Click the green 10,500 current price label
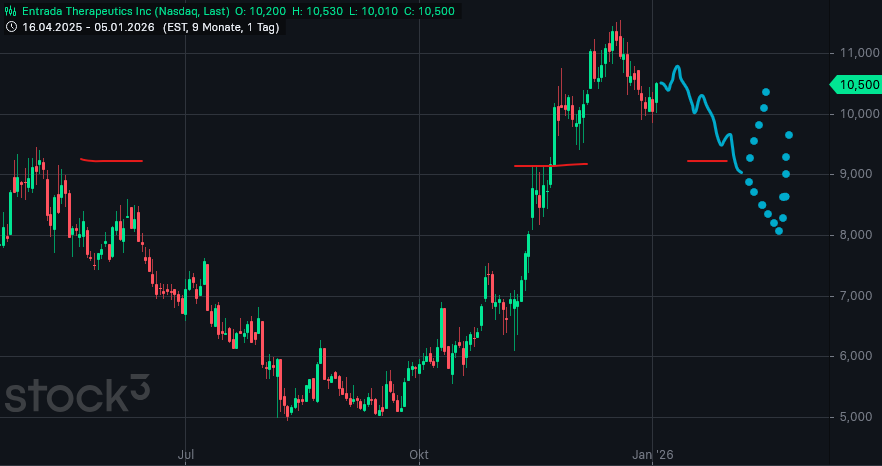882x466 pixels. (x=855, y=85)
